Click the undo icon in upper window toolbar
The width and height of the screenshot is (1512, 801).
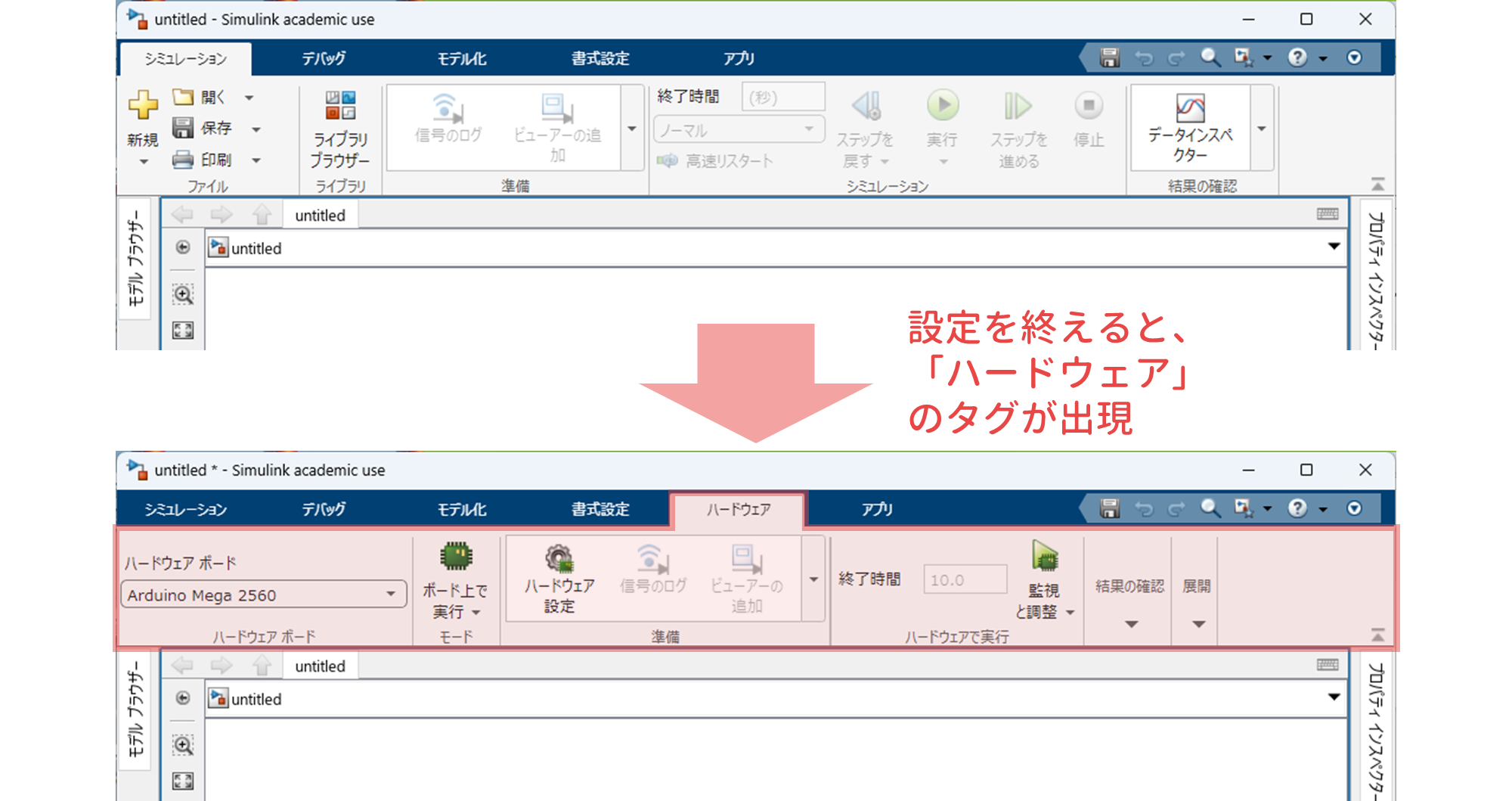coord(1144,58)
